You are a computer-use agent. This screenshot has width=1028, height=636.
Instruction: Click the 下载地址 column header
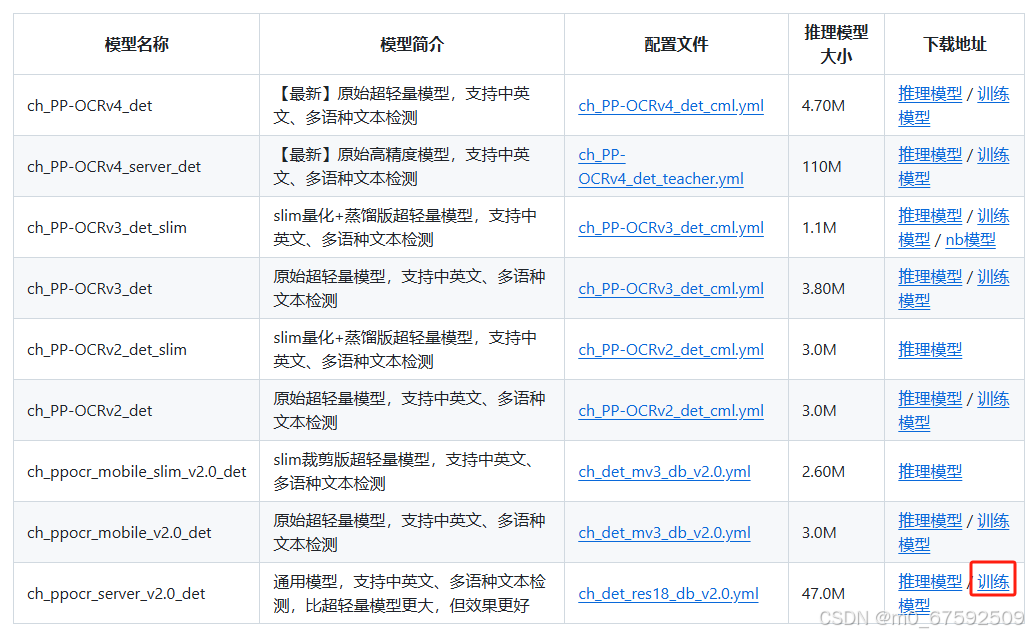tap(955, 44)
